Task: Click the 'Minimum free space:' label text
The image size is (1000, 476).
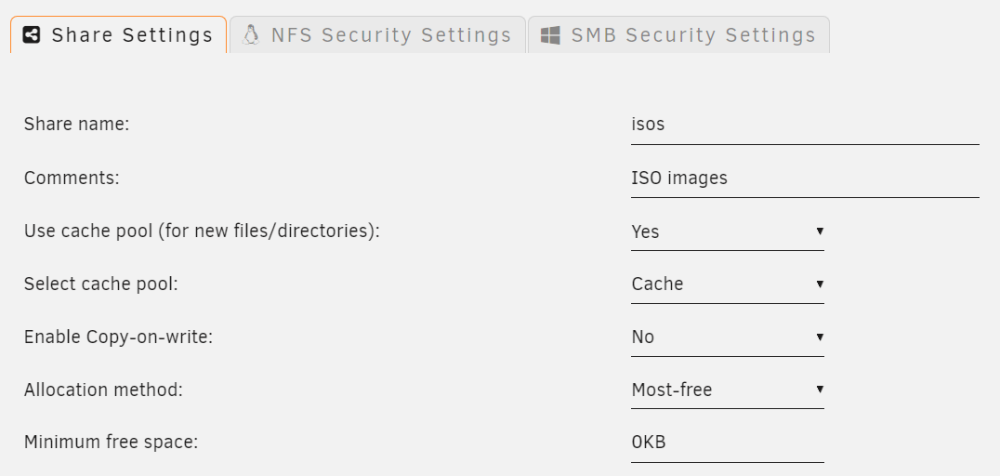Action: 111,442
